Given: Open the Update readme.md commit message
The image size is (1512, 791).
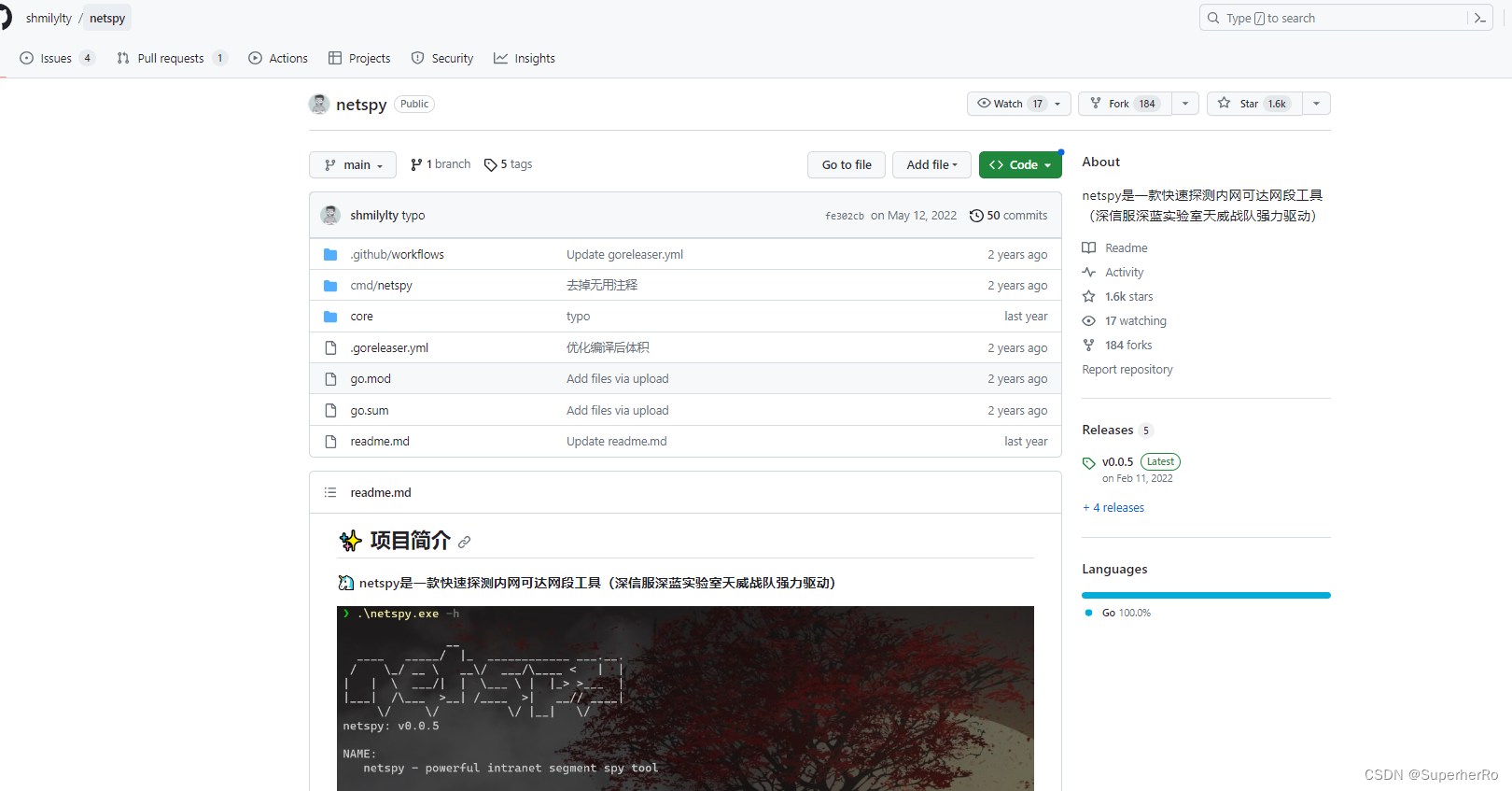Looking at the screenshot, I should point(616,442).
